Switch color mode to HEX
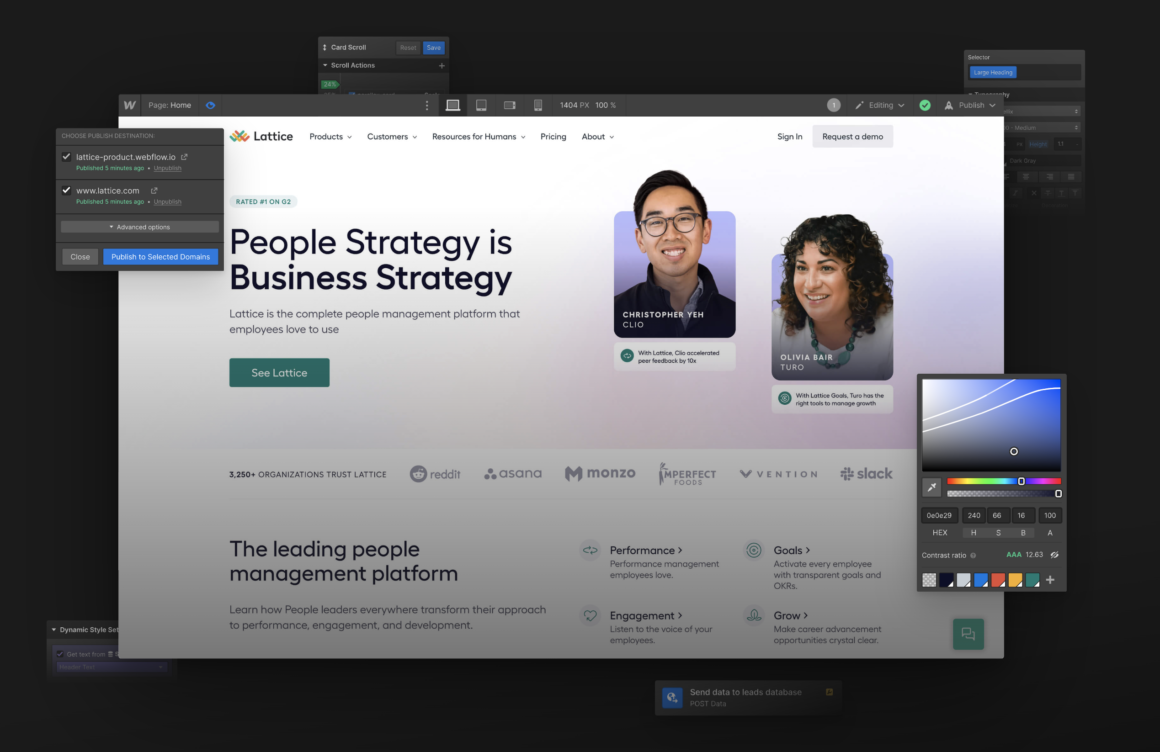 (x=940, y=533)
